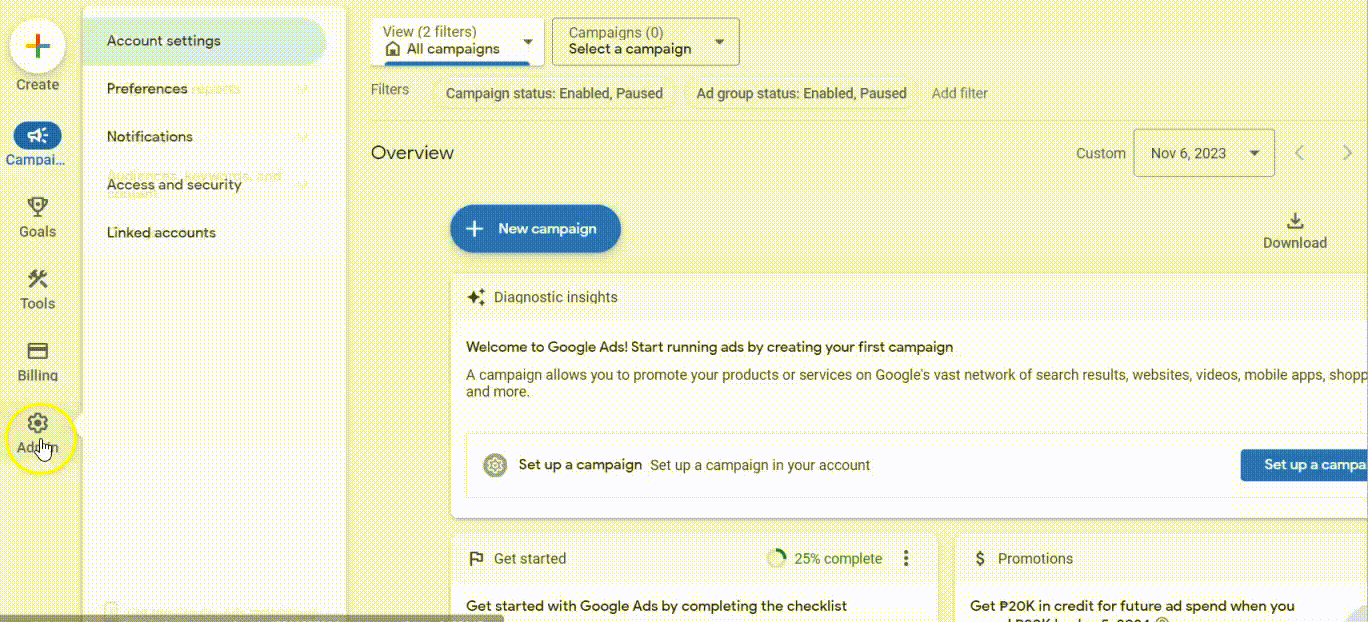
Task: Click the Create plus icon
Action: pos(38,46)
